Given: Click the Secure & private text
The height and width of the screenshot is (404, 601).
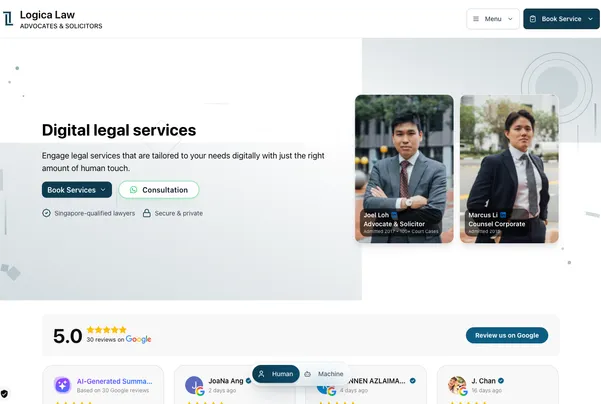Looking at the screenshot, I should [x=179, y=213].
